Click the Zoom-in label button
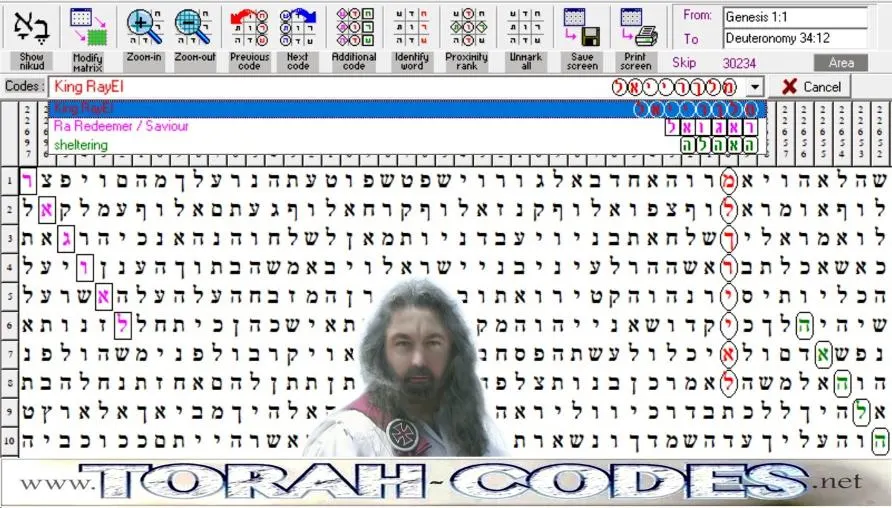This screenshot has width=892, height=508. click(144, 61)
